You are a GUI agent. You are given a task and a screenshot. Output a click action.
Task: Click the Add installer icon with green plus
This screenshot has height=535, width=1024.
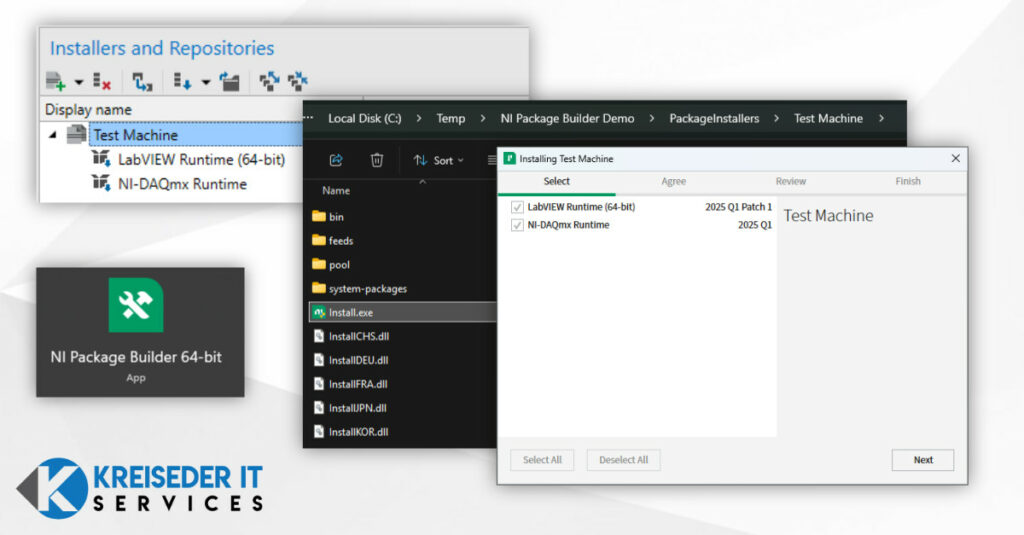point(56,81)
